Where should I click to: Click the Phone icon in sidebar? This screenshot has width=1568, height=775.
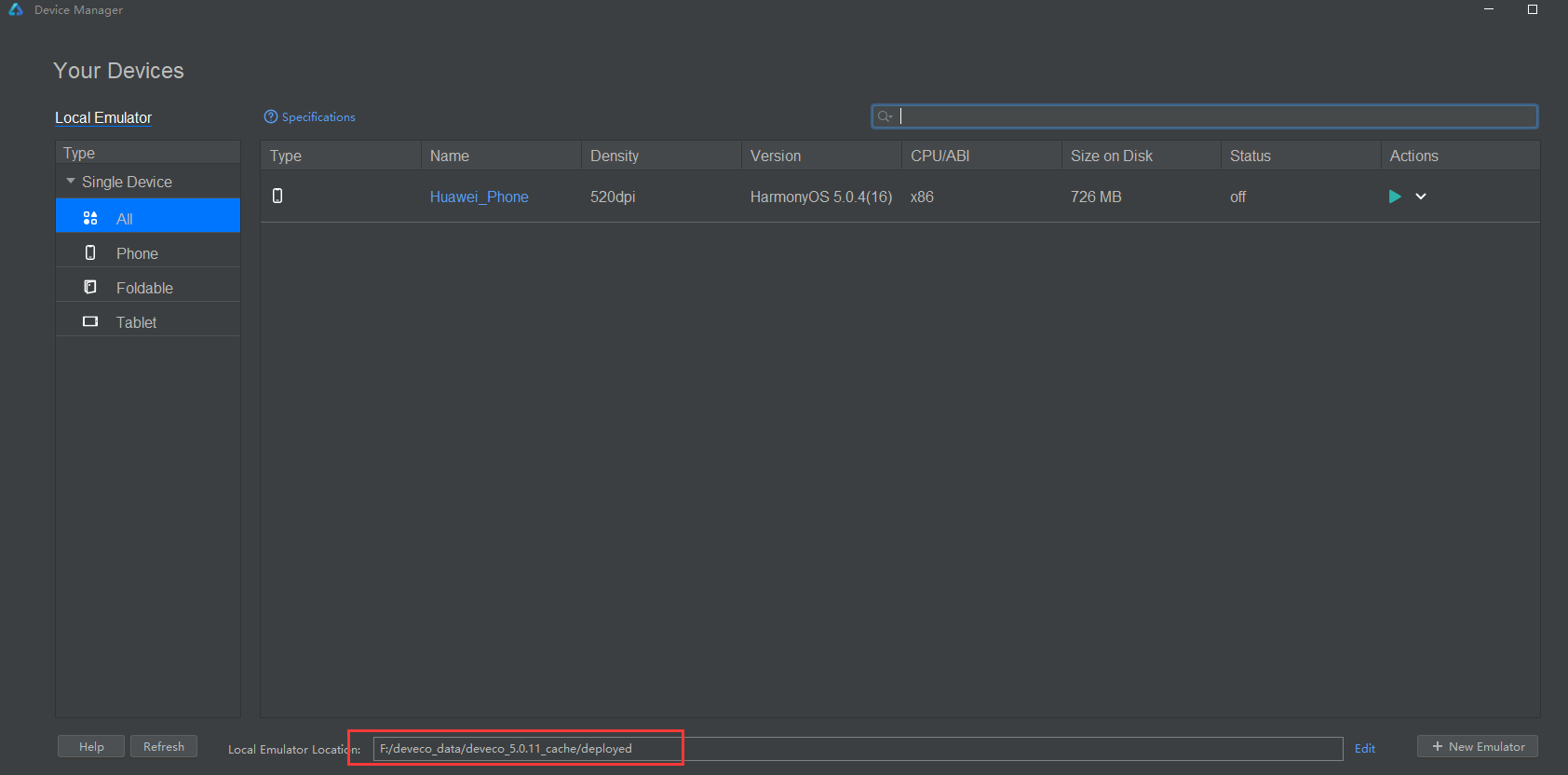click(90, 252)
